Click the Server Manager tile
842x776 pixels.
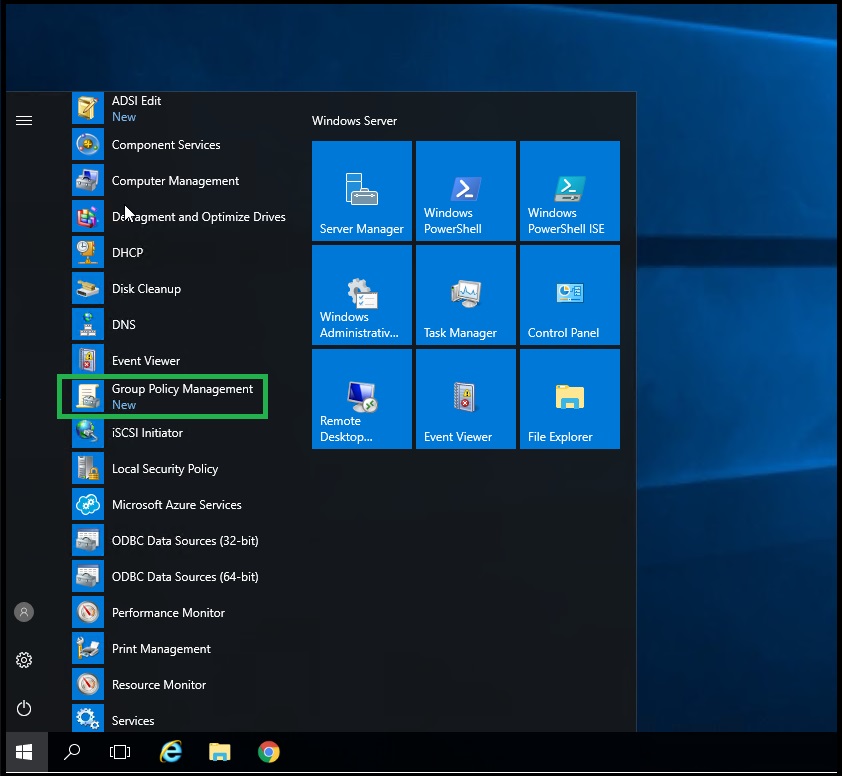coord(361,191)
